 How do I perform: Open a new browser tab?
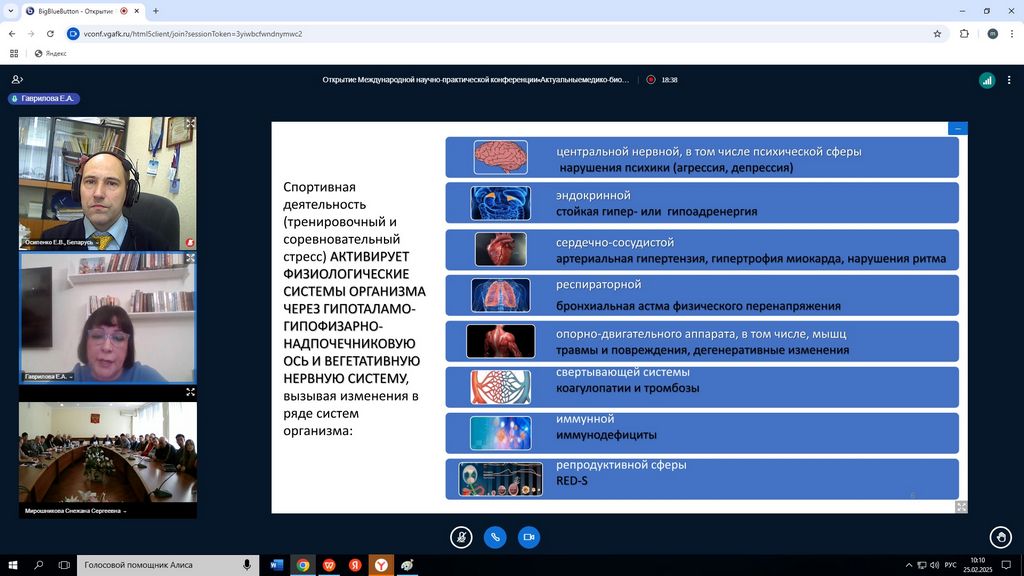point(156,11)
